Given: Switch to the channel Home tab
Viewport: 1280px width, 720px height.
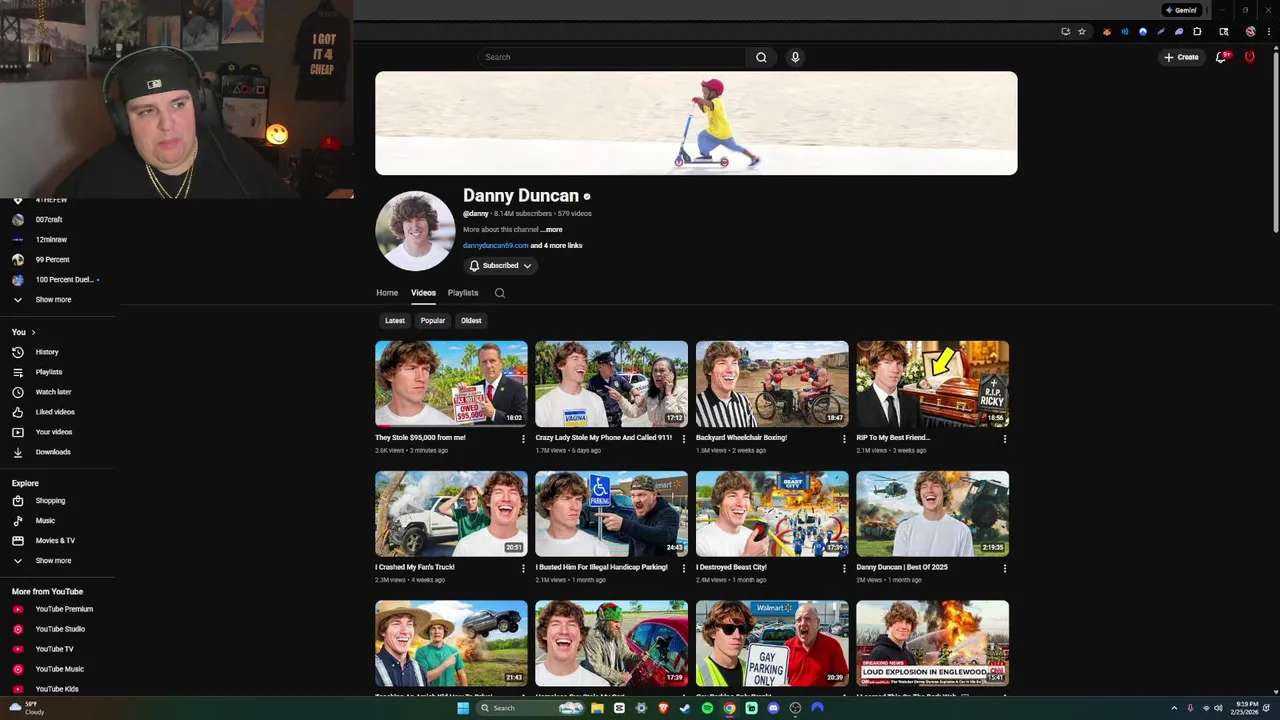Looking at the screenshot, I should [x=387, y=293].
